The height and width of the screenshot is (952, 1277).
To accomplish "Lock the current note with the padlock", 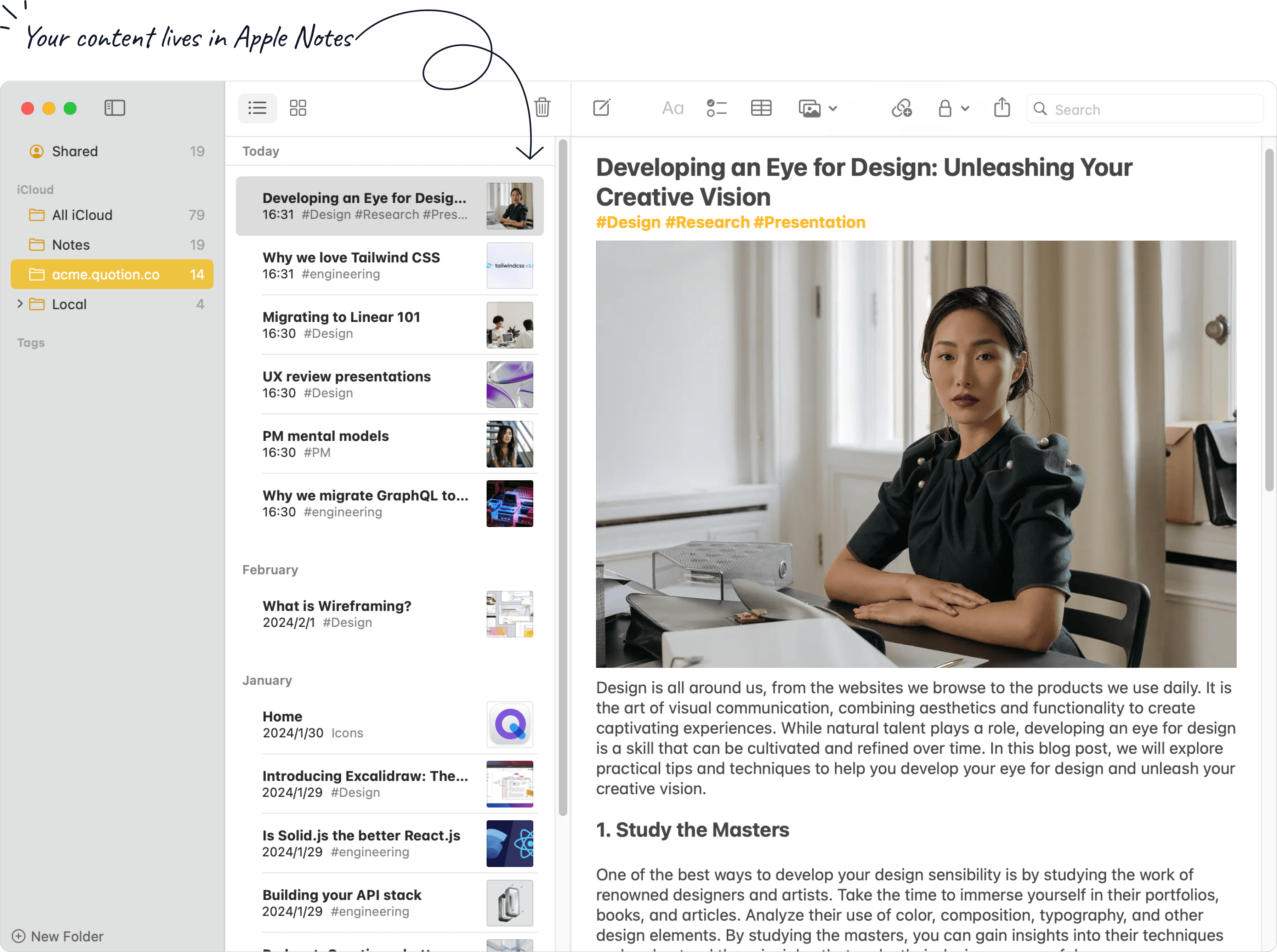I will [945, 108].
